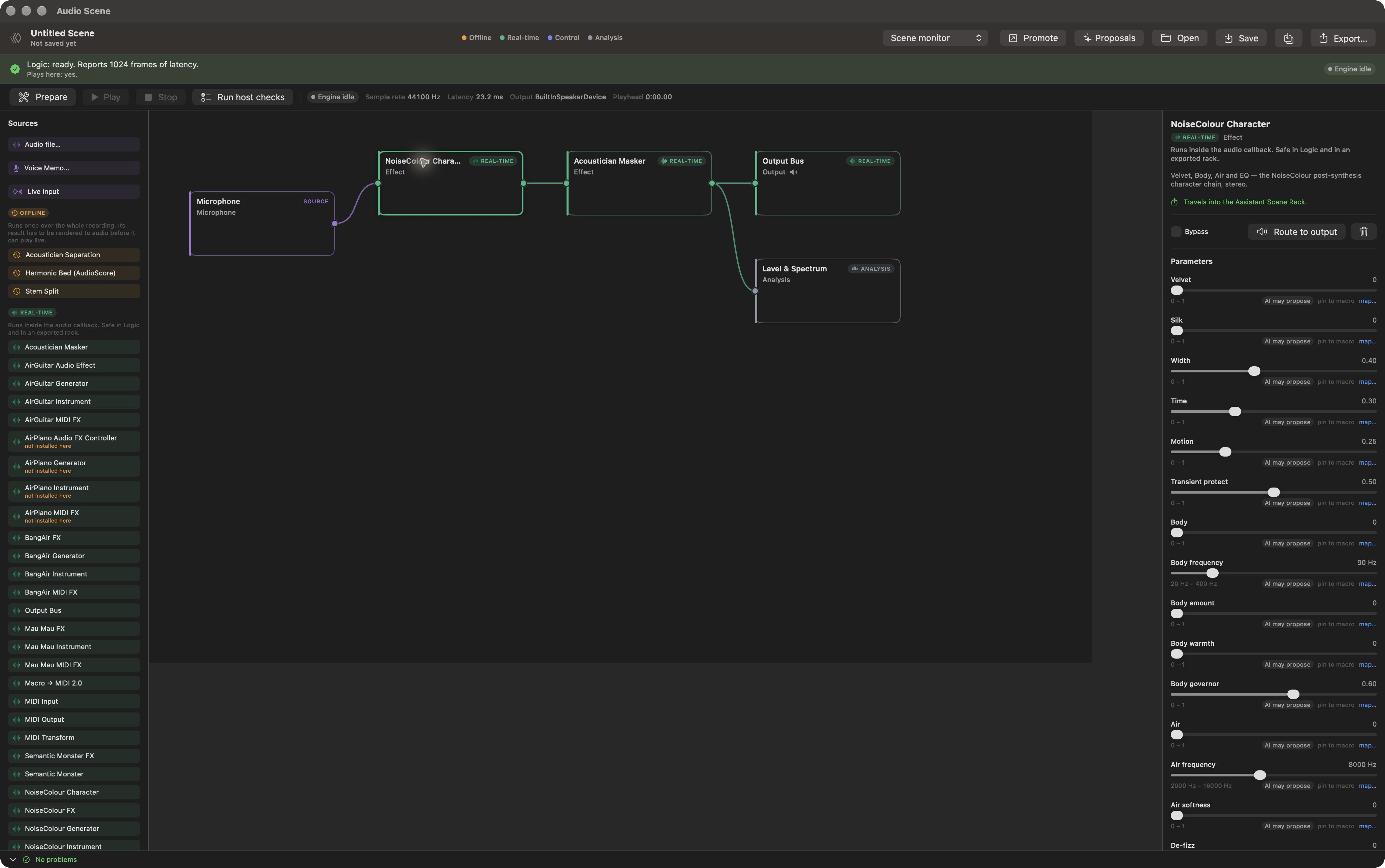Expand the problems panel chevron
The image size is (1385, 868).
[x=13, y=859]
